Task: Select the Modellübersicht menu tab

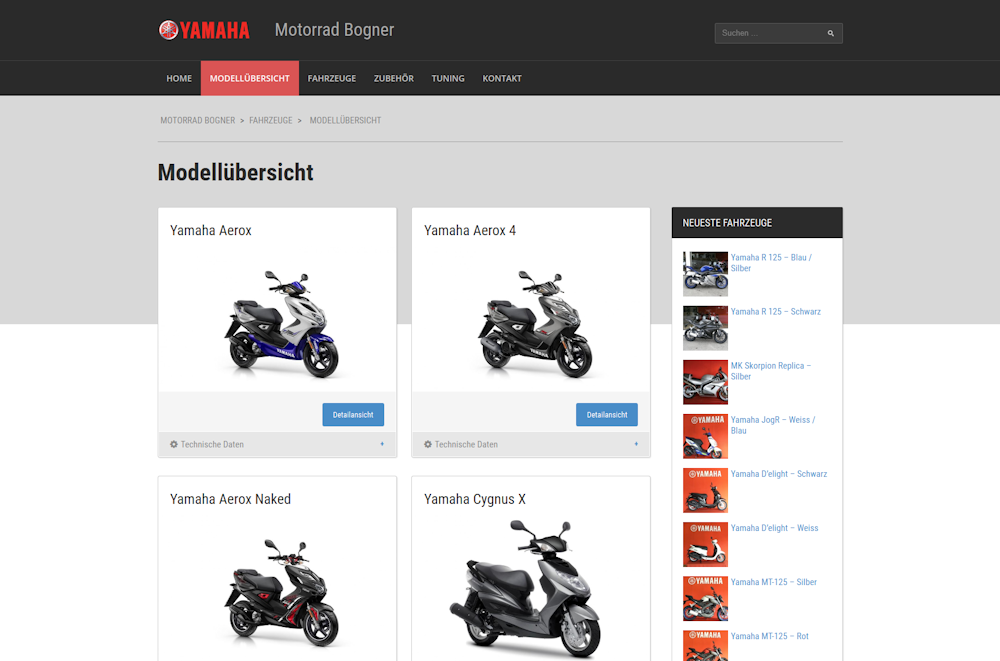Action: [x=250, y=78]
